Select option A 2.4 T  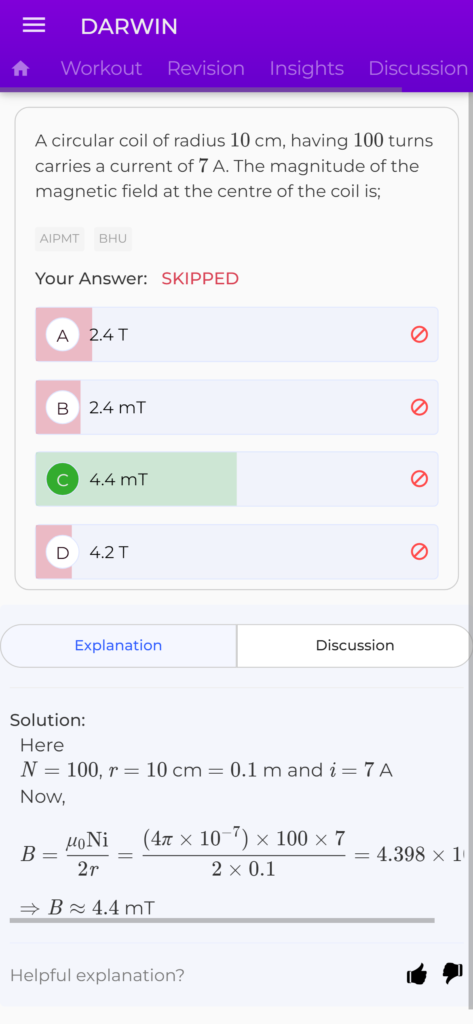(x=236, y=334)
